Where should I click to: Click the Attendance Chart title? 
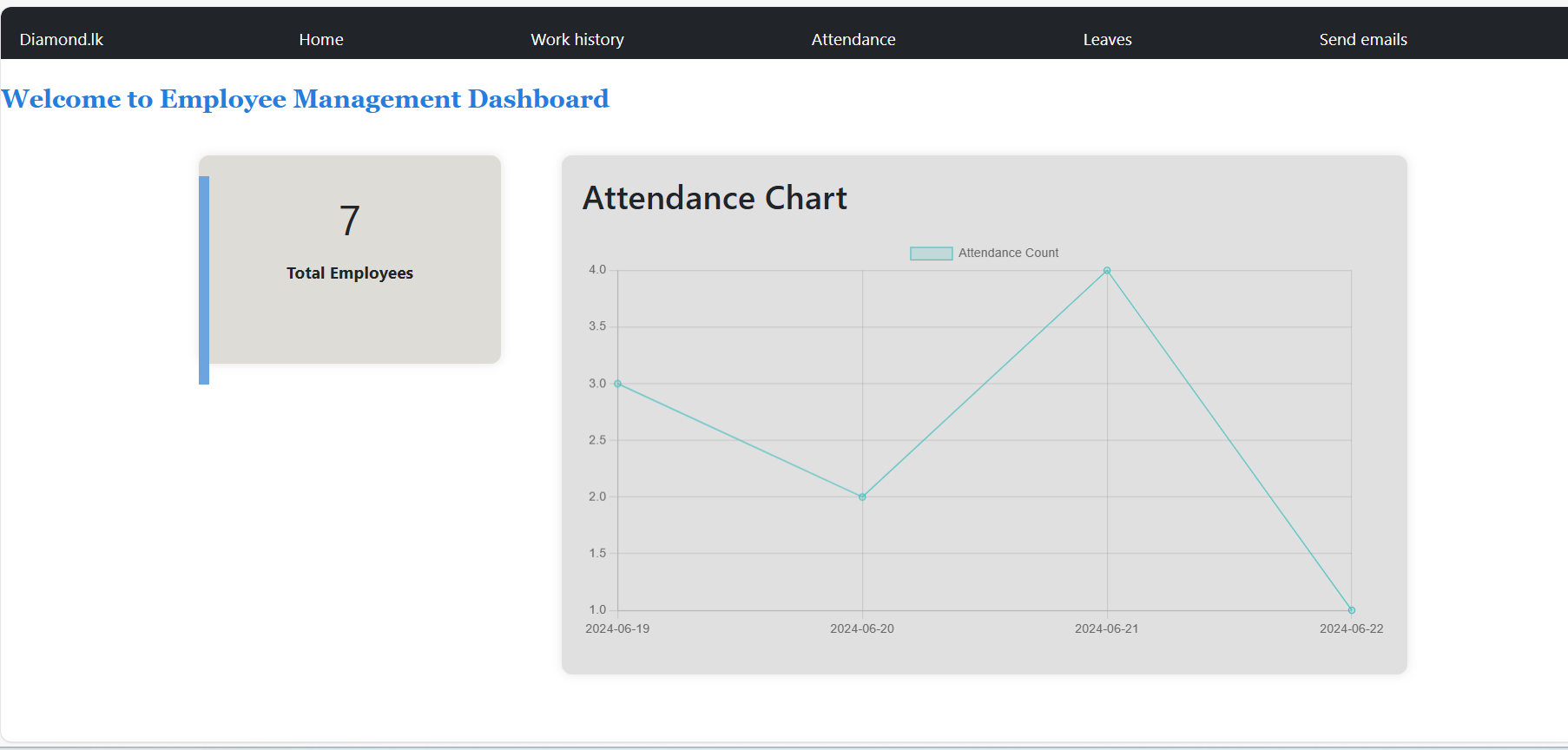coord(715,199)
